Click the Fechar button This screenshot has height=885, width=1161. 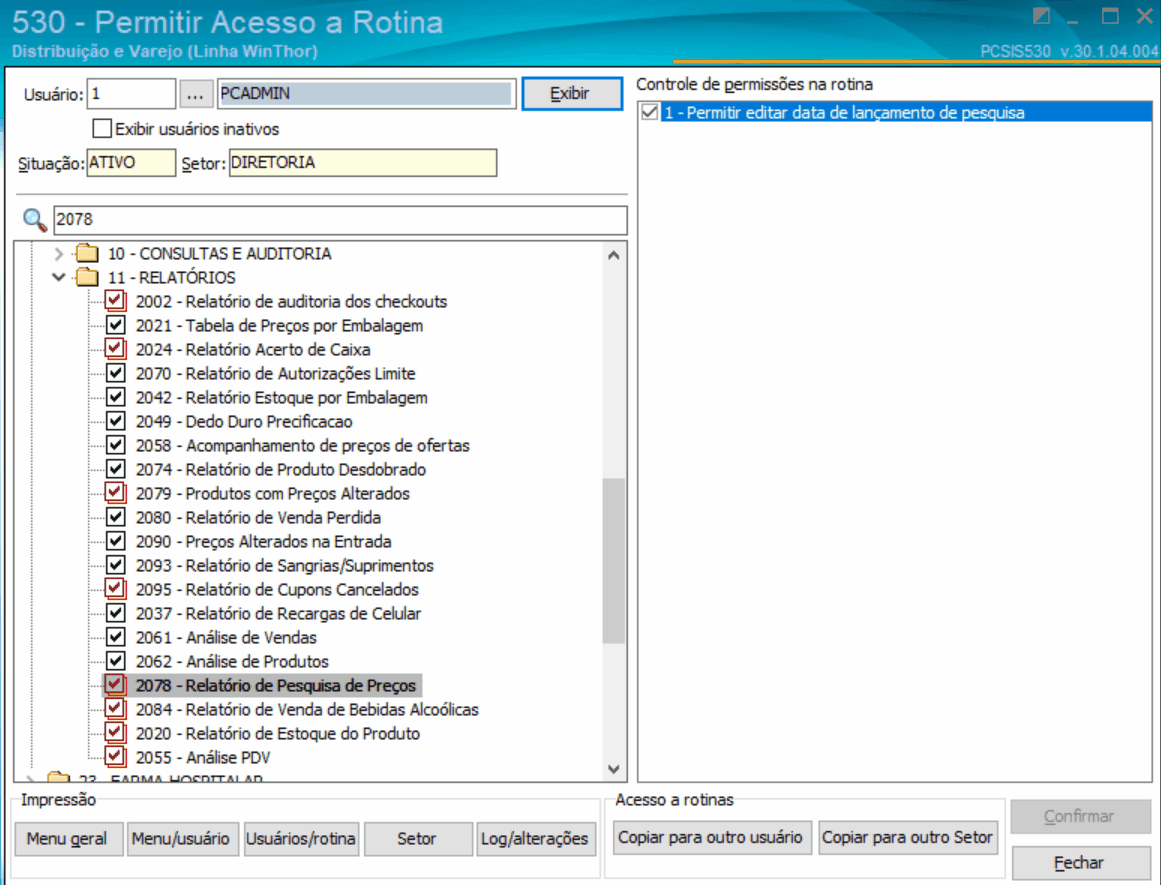click(x=1080, y=863)
